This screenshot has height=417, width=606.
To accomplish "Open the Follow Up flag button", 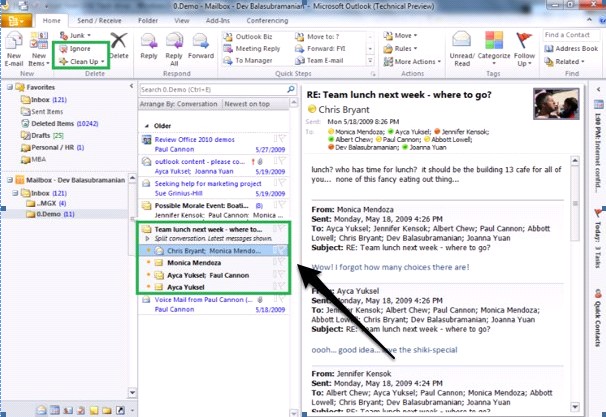I will click(x=524, y=49).
